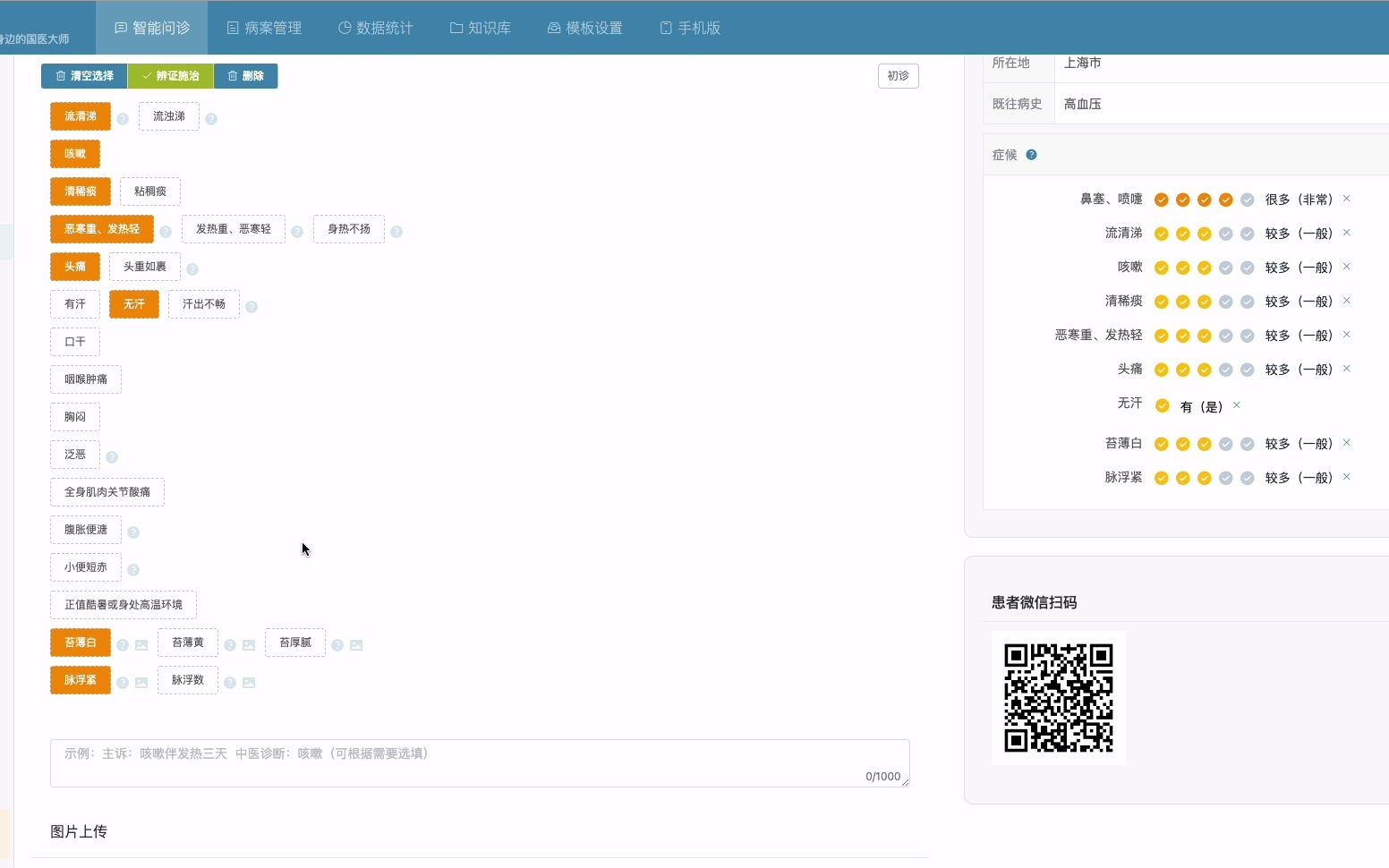Remove 鼻塞、喷嚏 symptom with its X

pyautogui.click(x=1346, y=199)
